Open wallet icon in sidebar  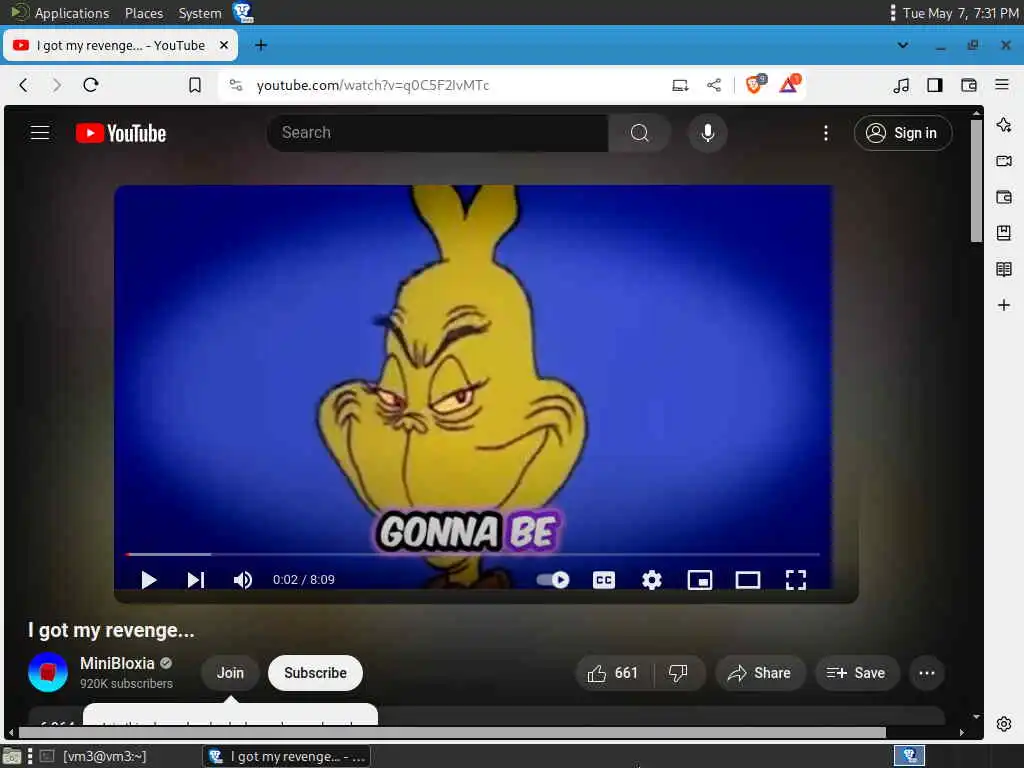[1004, 197]
